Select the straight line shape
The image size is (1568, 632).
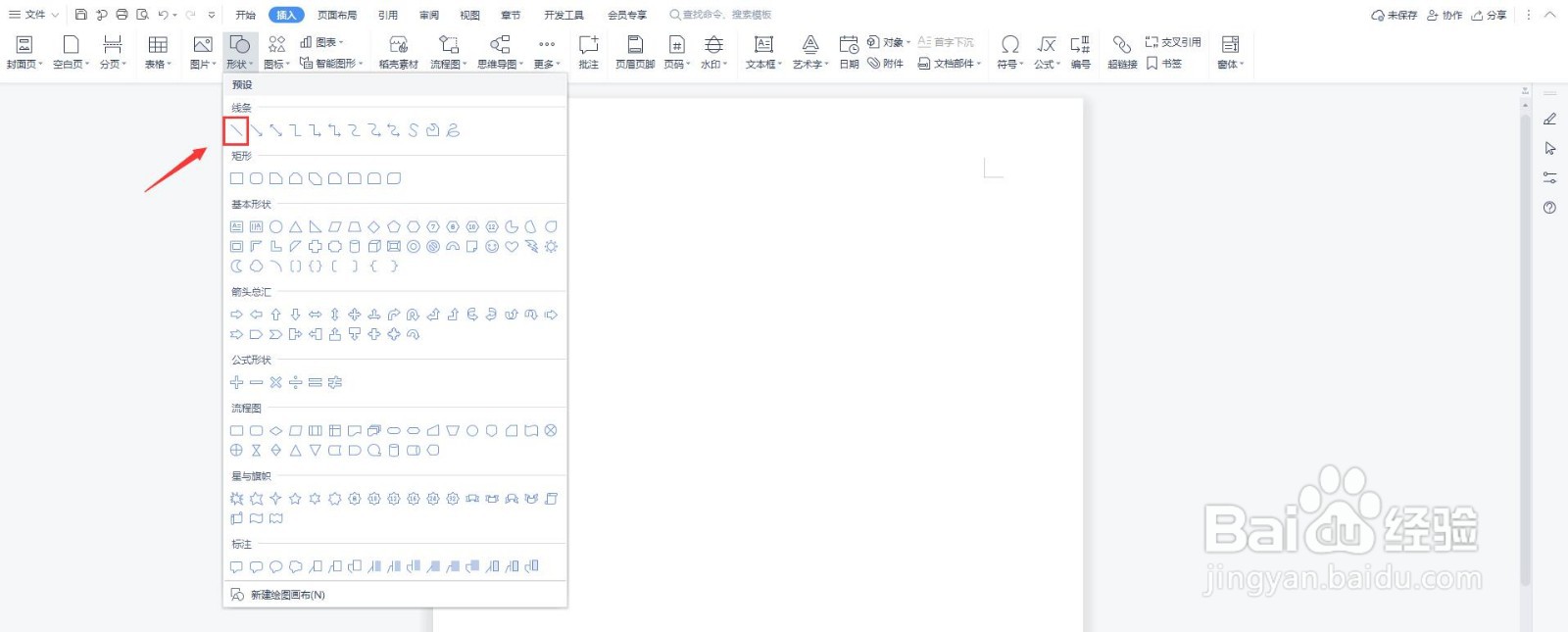236,130
